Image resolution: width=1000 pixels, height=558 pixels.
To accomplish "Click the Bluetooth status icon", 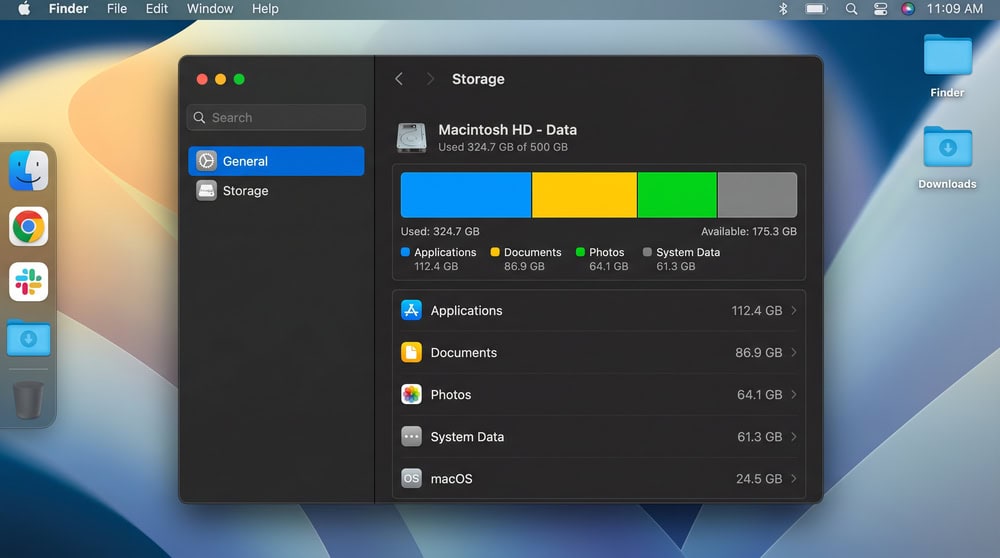I will pyautogui.click(x=783, y=9).
